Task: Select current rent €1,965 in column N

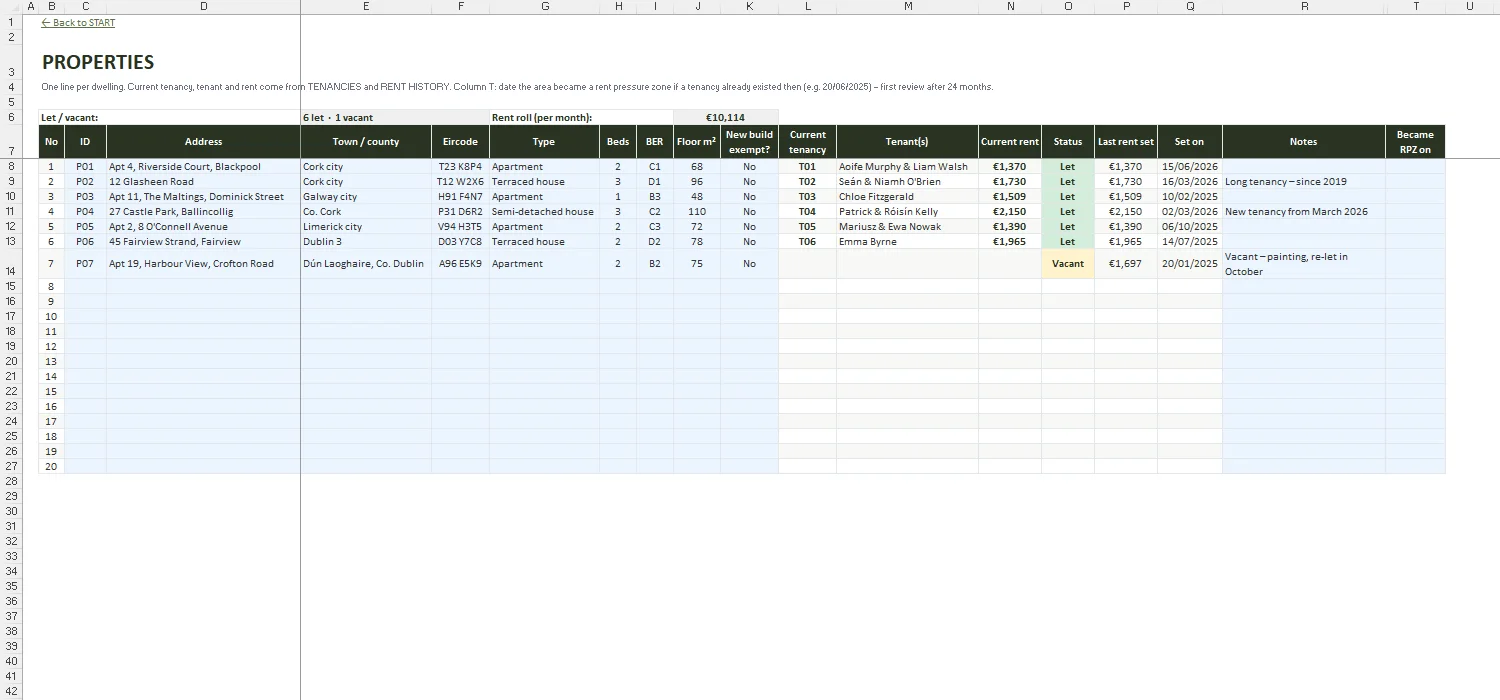Action: (1010, 242)
